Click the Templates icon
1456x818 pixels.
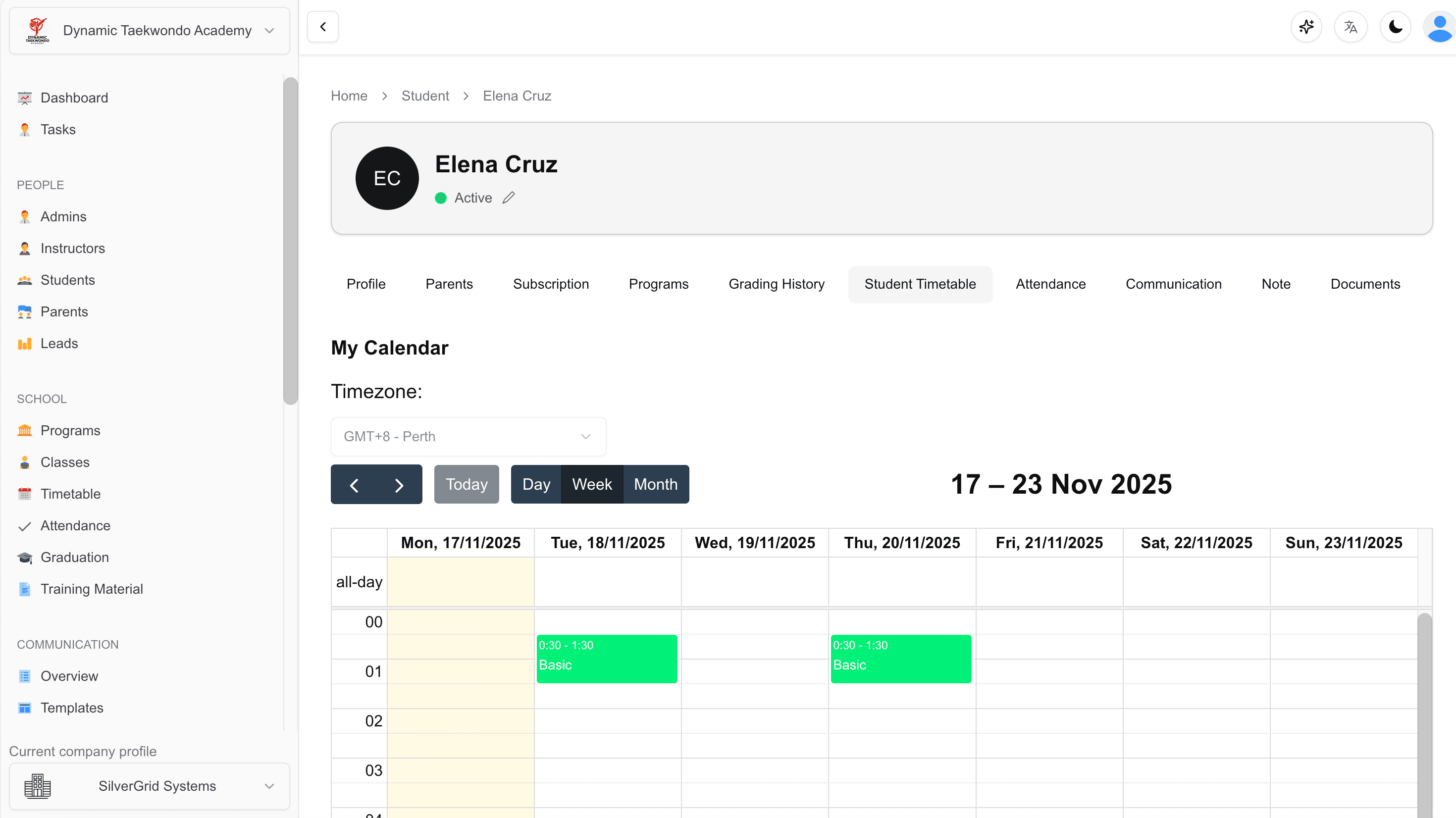coord(24,709)
